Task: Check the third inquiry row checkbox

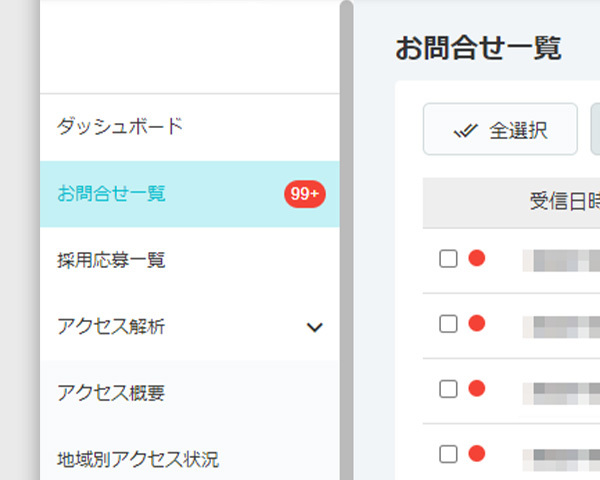Action: pos(448,389)
